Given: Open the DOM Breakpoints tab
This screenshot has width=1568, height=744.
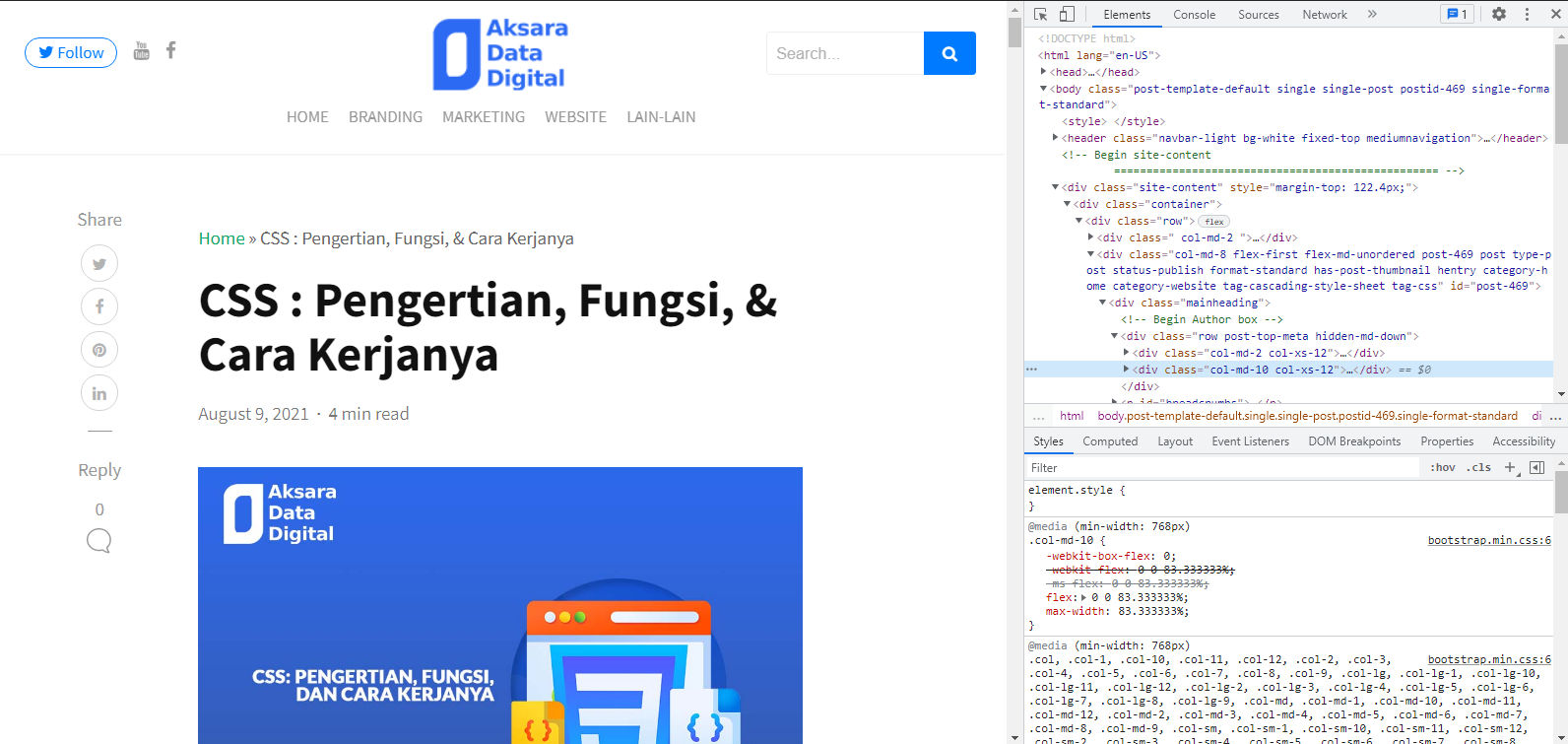Looking at the screenshot, I should pyautogui.click(x=1354, y=441).
